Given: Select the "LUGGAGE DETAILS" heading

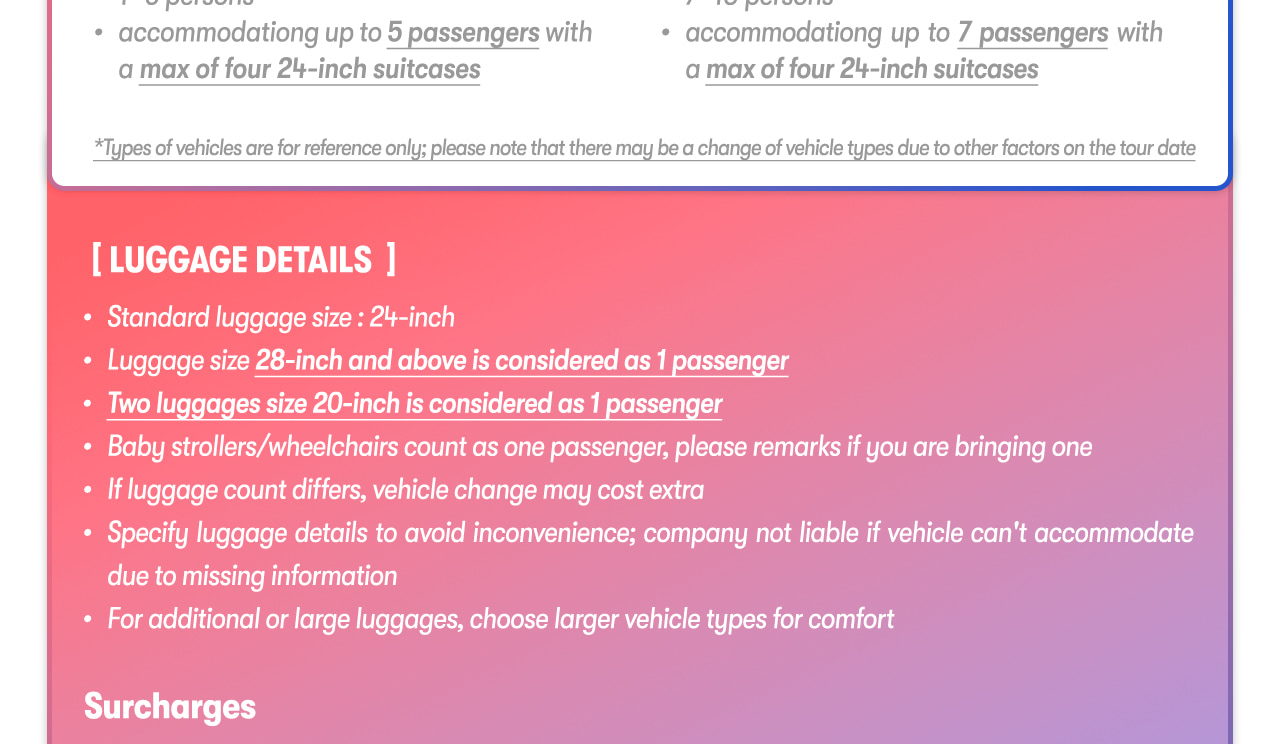Looking at the screenshot, I should point(243,260).
